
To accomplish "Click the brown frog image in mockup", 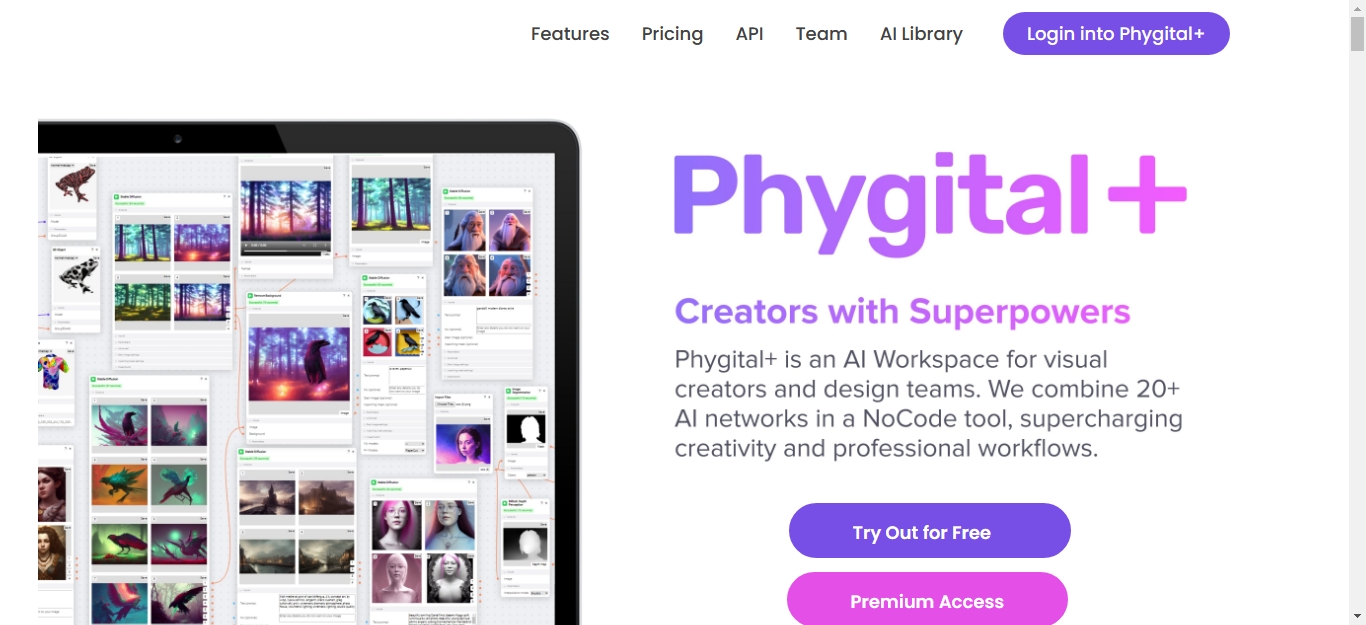I will pos(75,183).
